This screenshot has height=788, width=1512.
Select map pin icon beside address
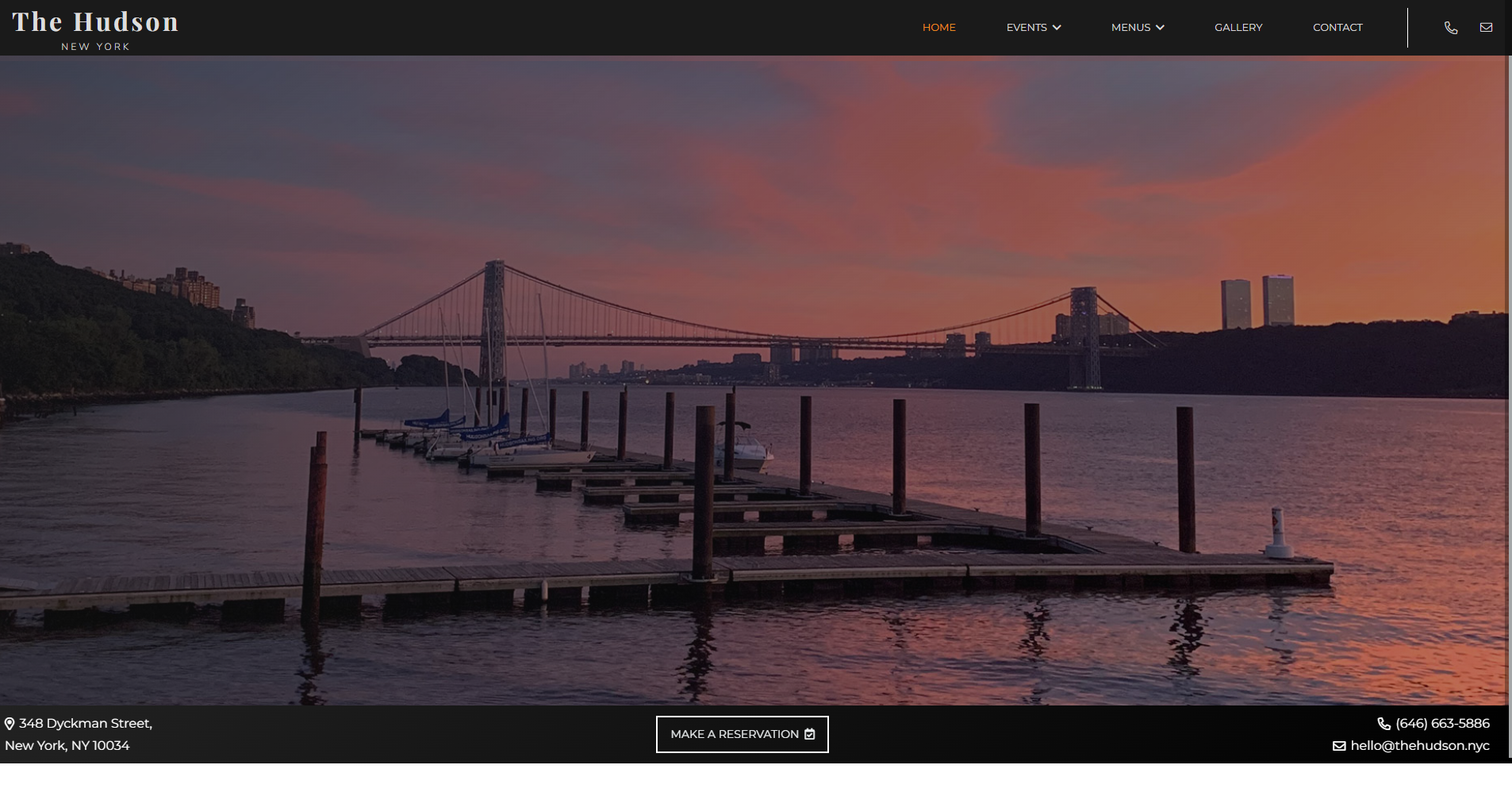(x=10, y=724)
